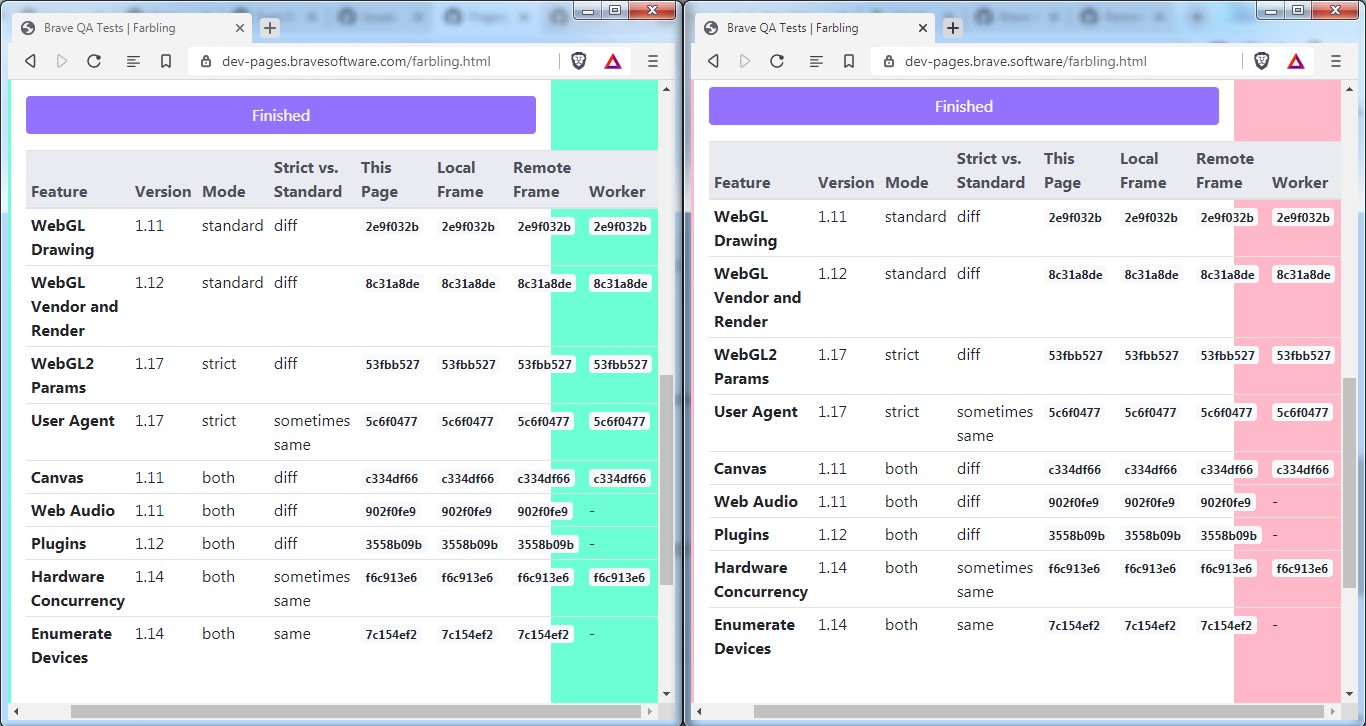Click Finished button in left window
The width and height of the screenshot is (1366, 726).
pyautogui.click(x=281, y=115)
